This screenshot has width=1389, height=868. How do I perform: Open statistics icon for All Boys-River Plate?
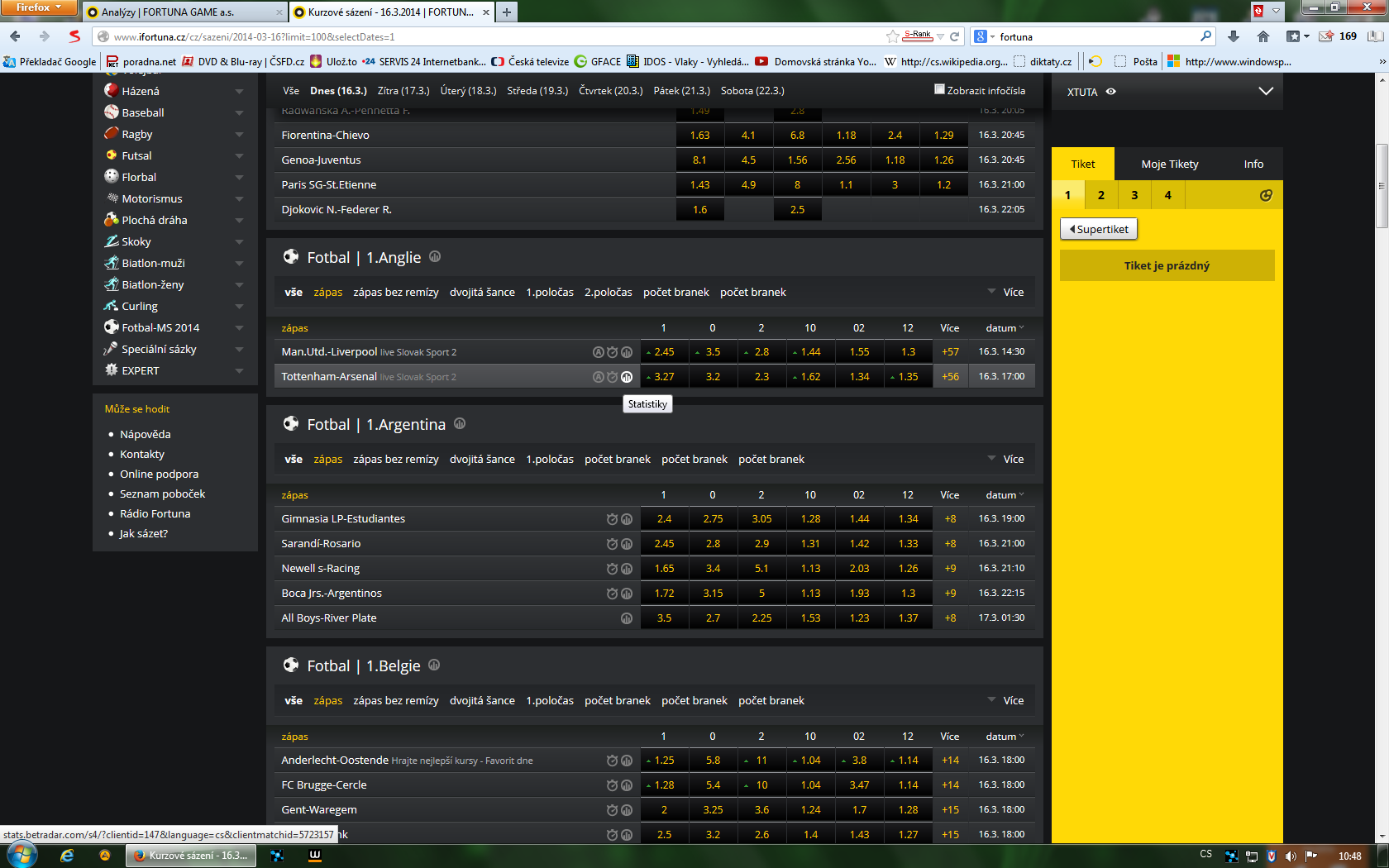click(x=627, y=618)
